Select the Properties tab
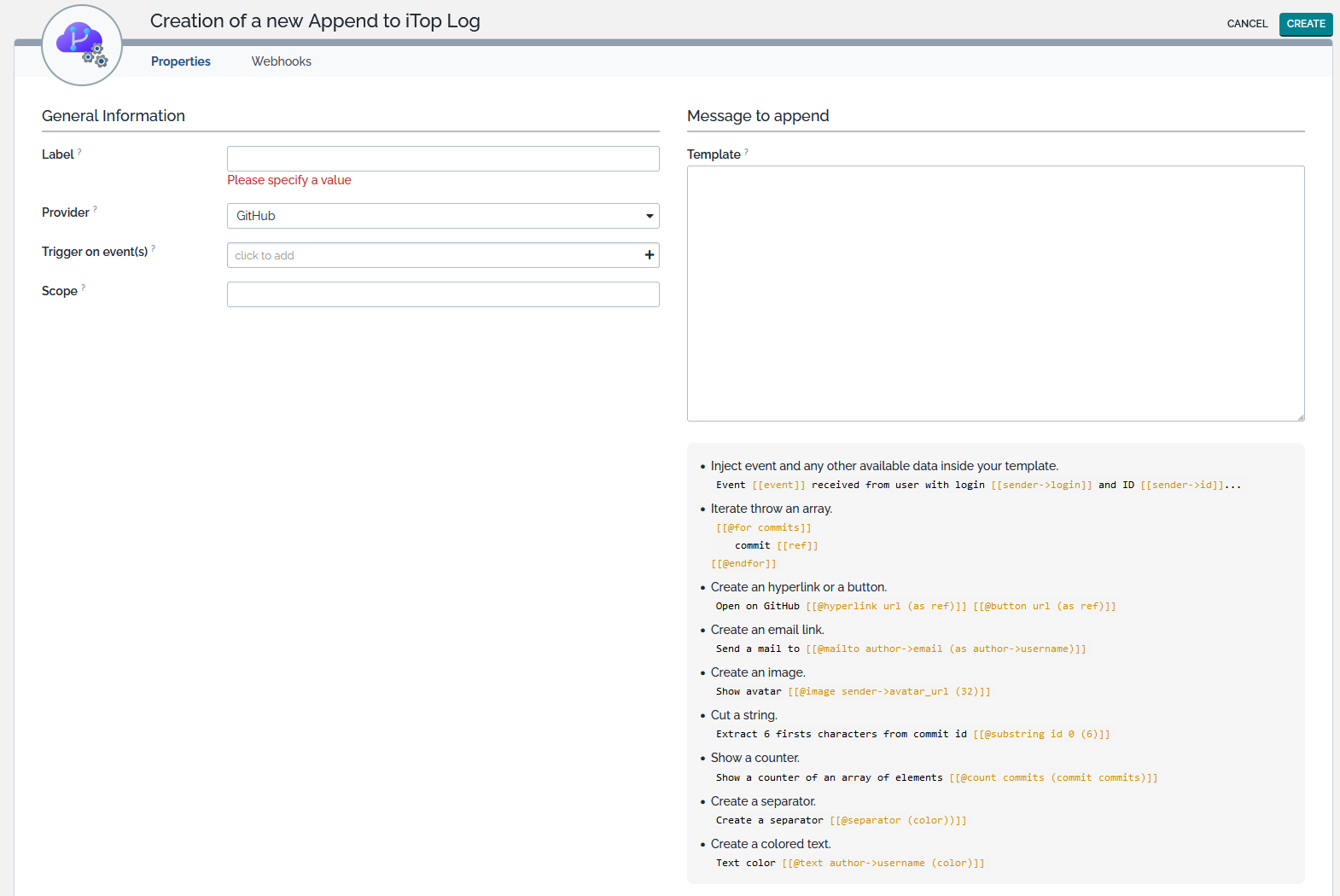The height and width of the screenshot is (896, 1340). coord(180,61)
